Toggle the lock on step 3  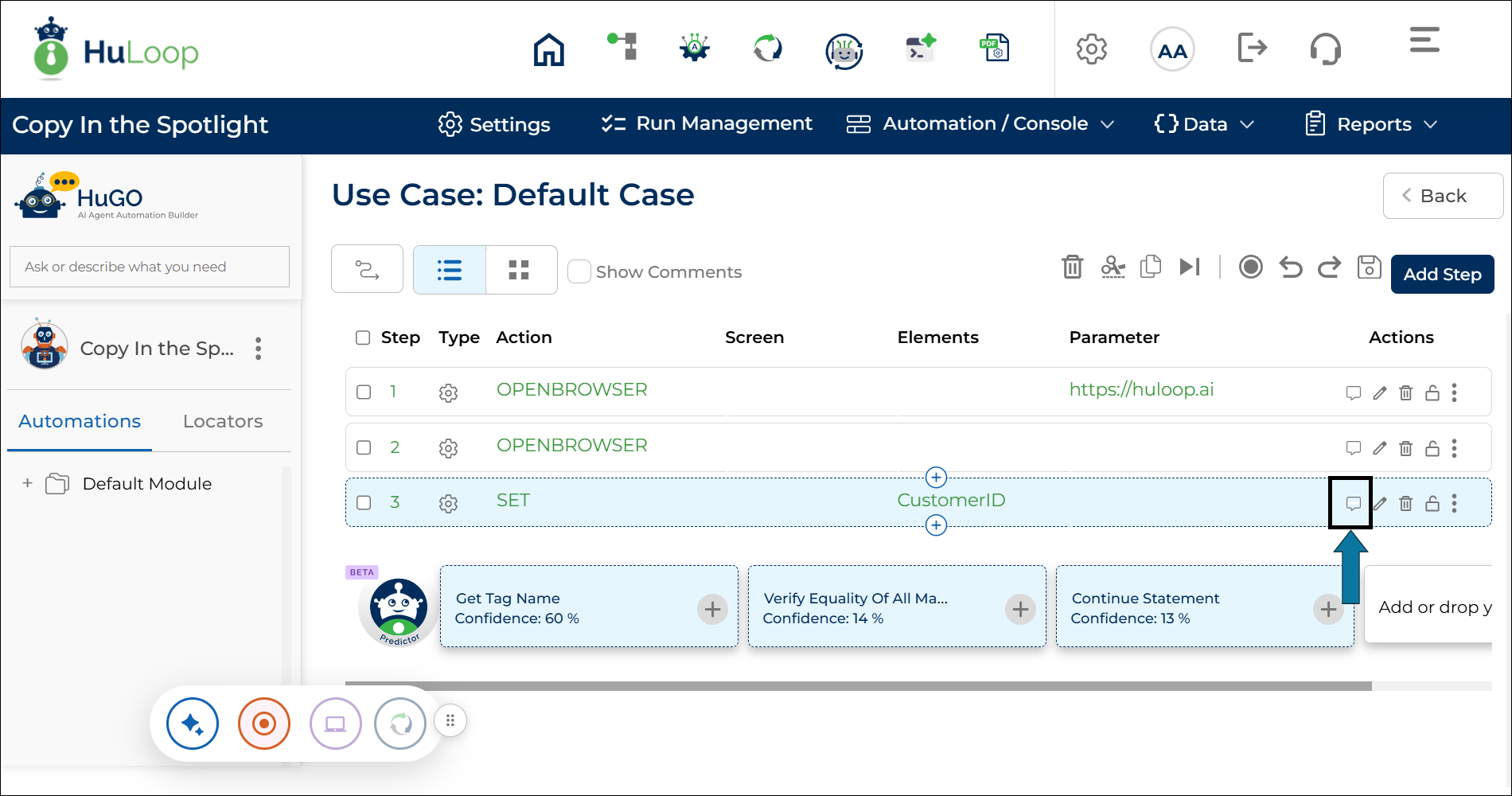click(x=1432, y=503)
